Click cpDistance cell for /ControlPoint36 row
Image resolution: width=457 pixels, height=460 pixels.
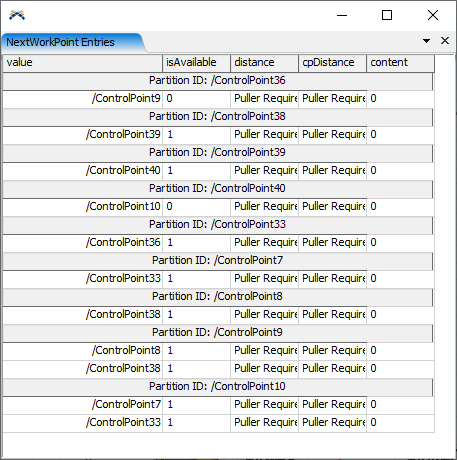pyautogui.click(x=333, y=243)
